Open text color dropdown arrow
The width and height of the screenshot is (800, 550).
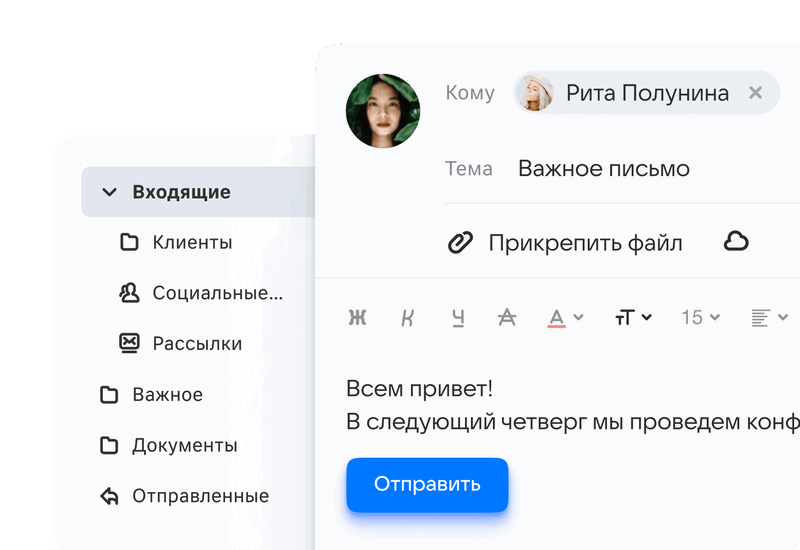[578, 317]
